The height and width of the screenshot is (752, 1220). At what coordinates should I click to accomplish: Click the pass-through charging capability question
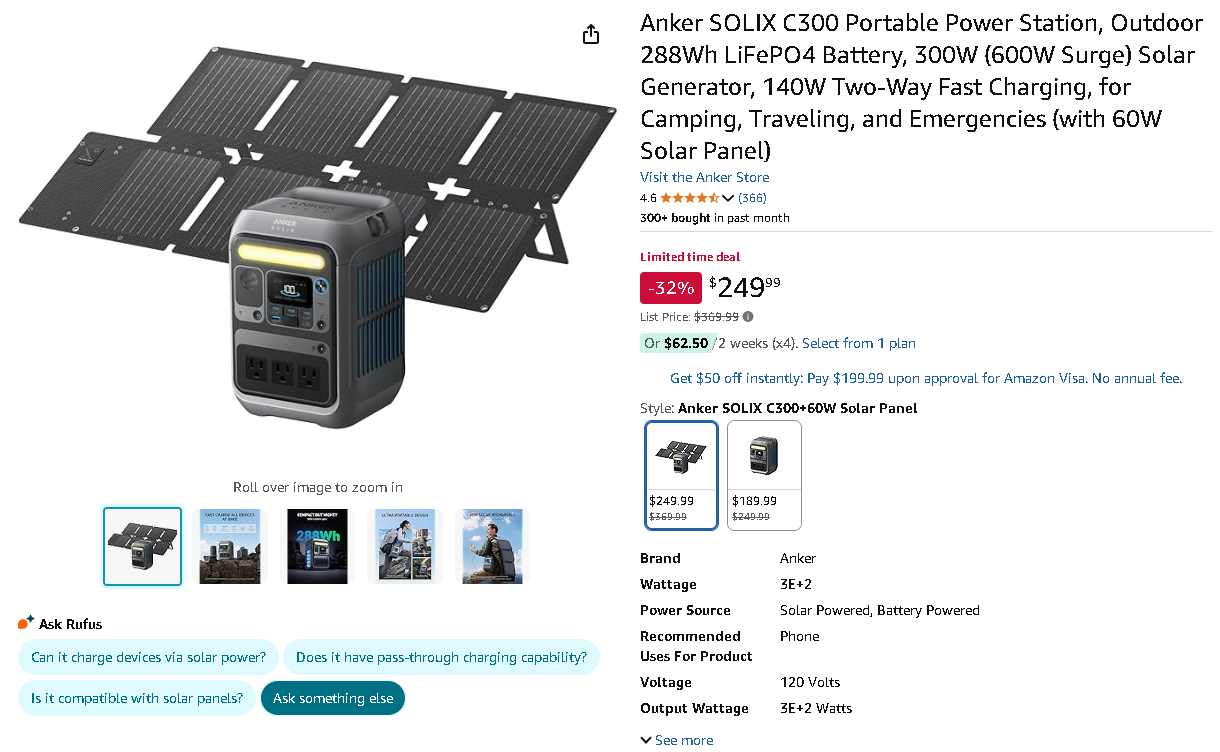[441, 657]
